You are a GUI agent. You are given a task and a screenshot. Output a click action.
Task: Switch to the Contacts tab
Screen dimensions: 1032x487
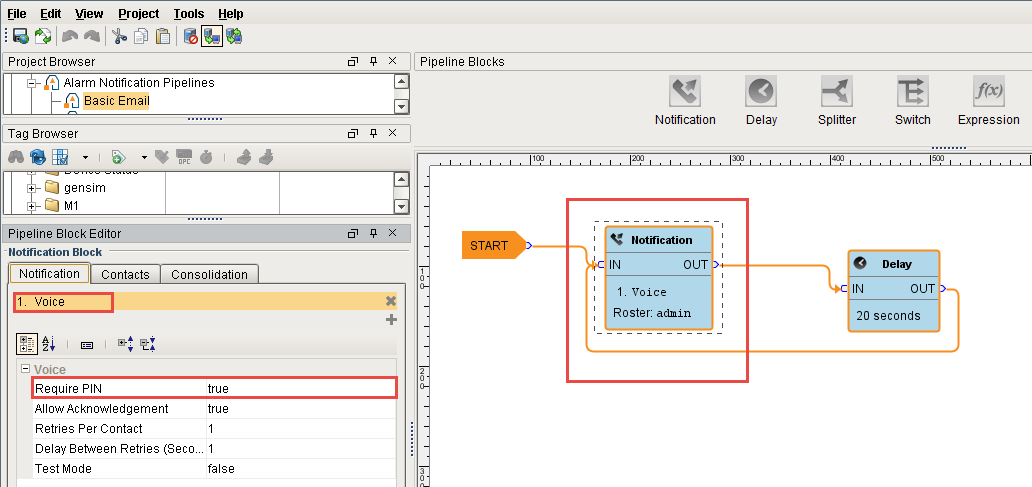pos(125,274)
